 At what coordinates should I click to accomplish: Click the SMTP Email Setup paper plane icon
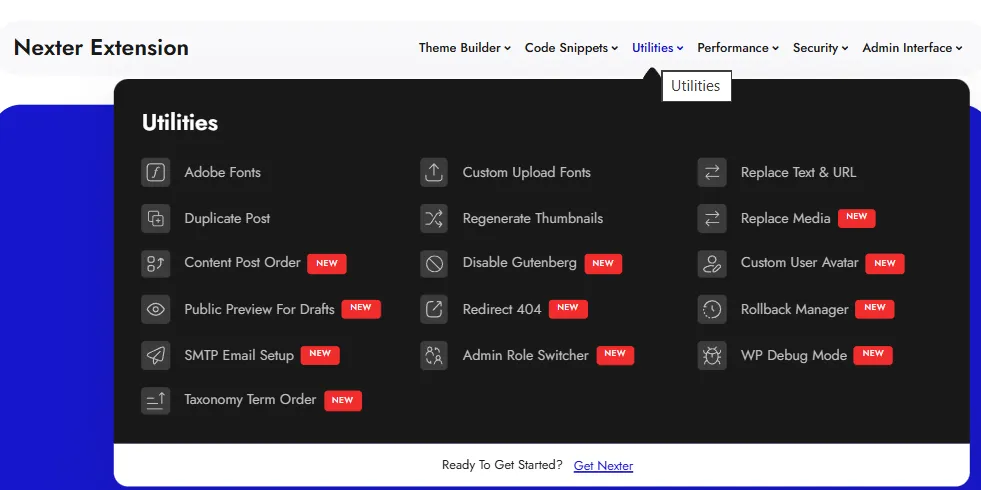[155, 355]
